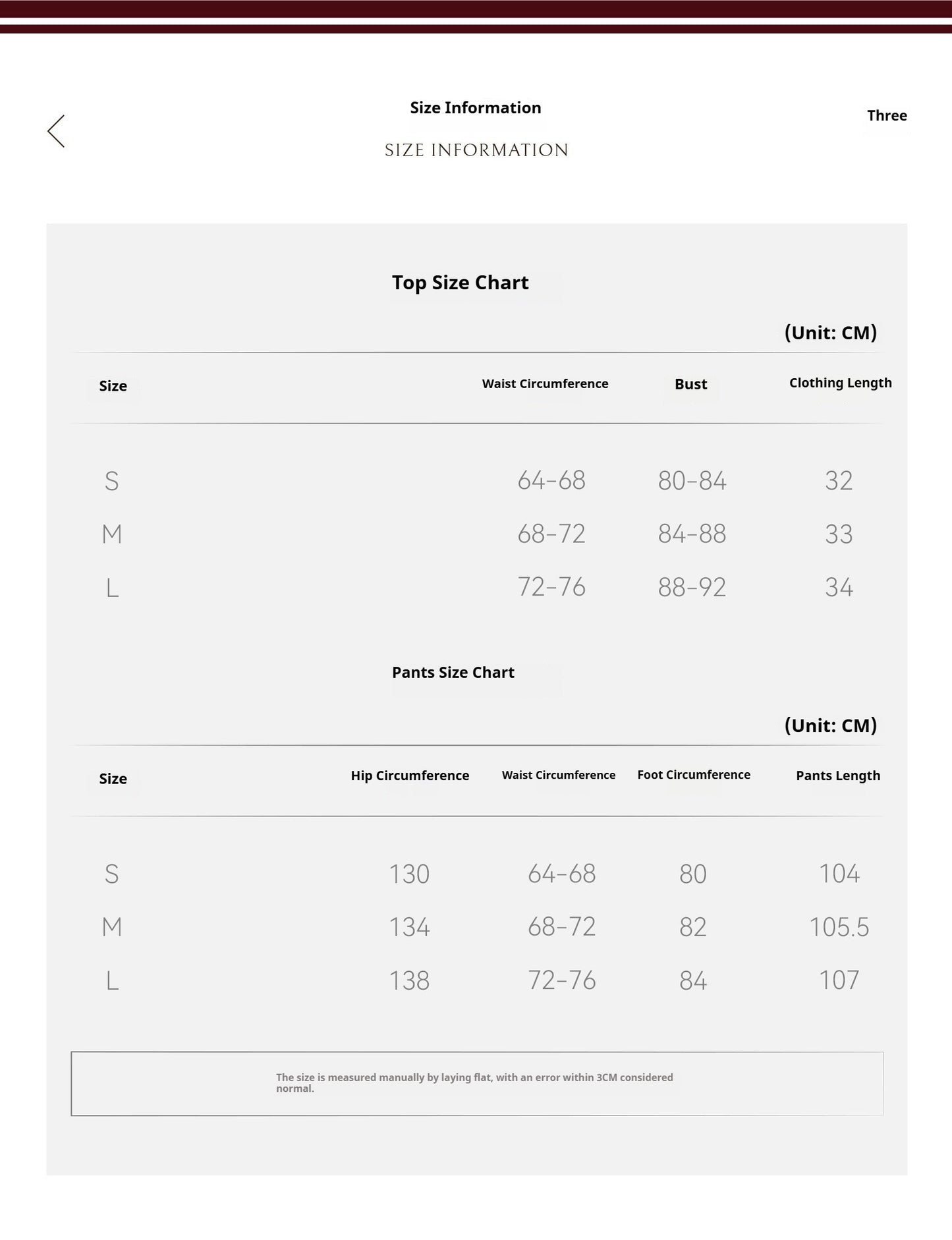952x1240 pixels.
Task: Click the Pants Size Chart title
Action: click(x=453, y=672)
